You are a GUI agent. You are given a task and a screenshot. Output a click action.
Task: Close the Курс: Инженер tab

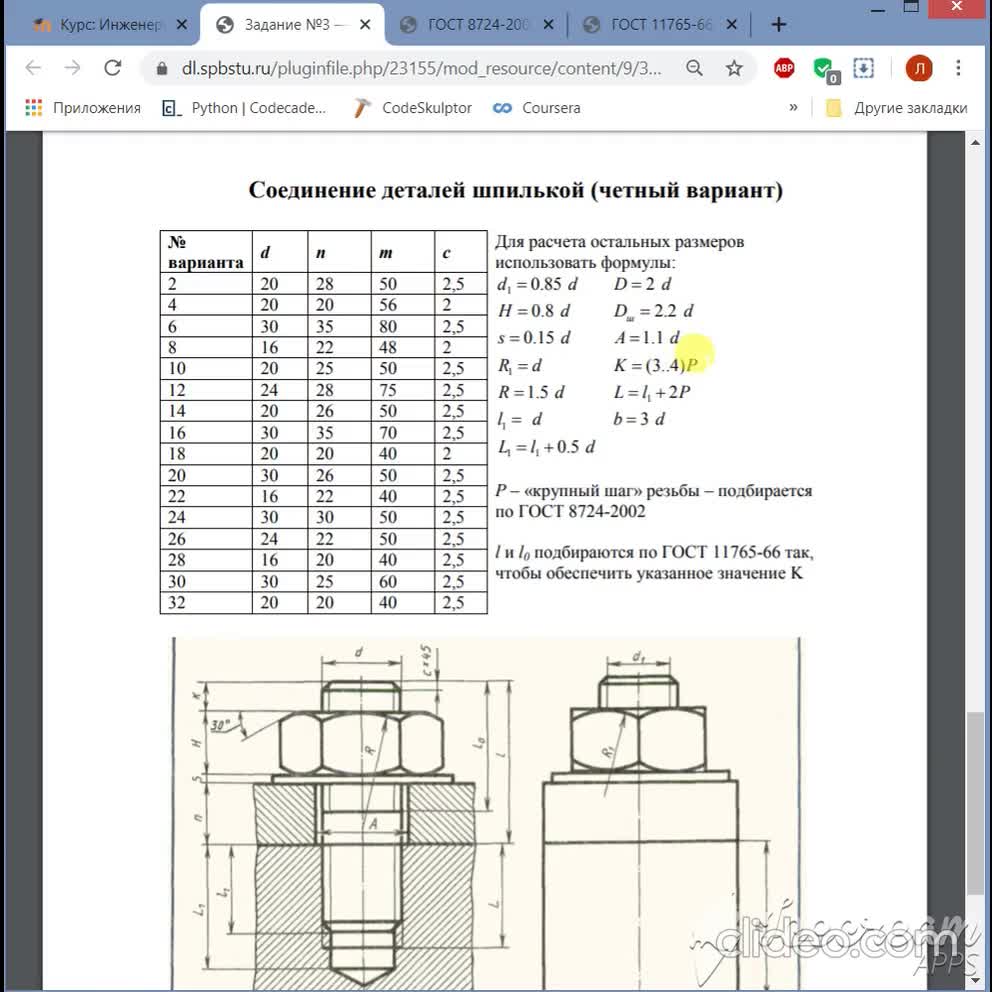(182, 25)
